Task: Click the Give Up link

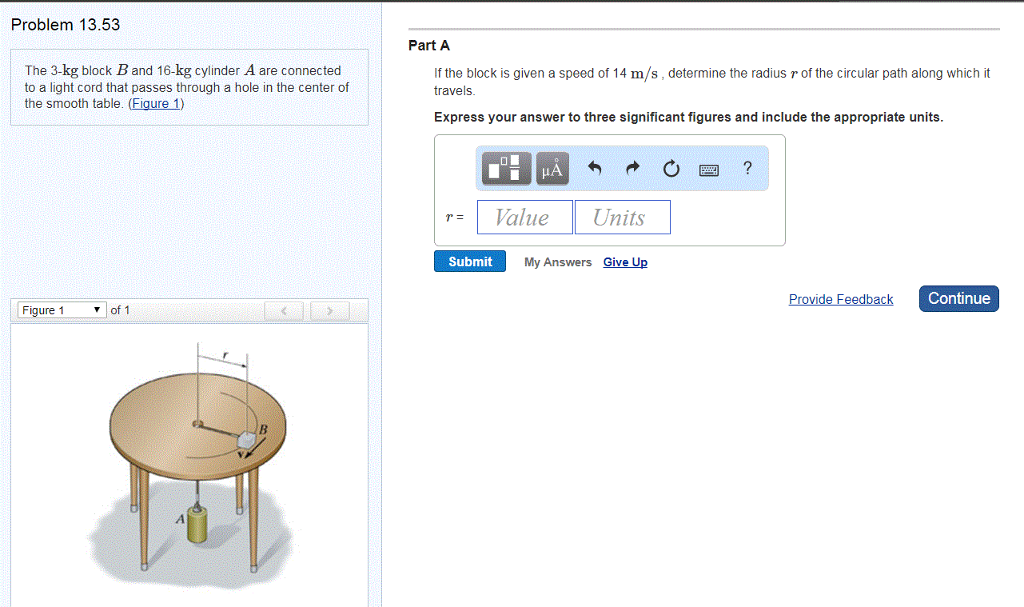Action: [x=624, y=261]
